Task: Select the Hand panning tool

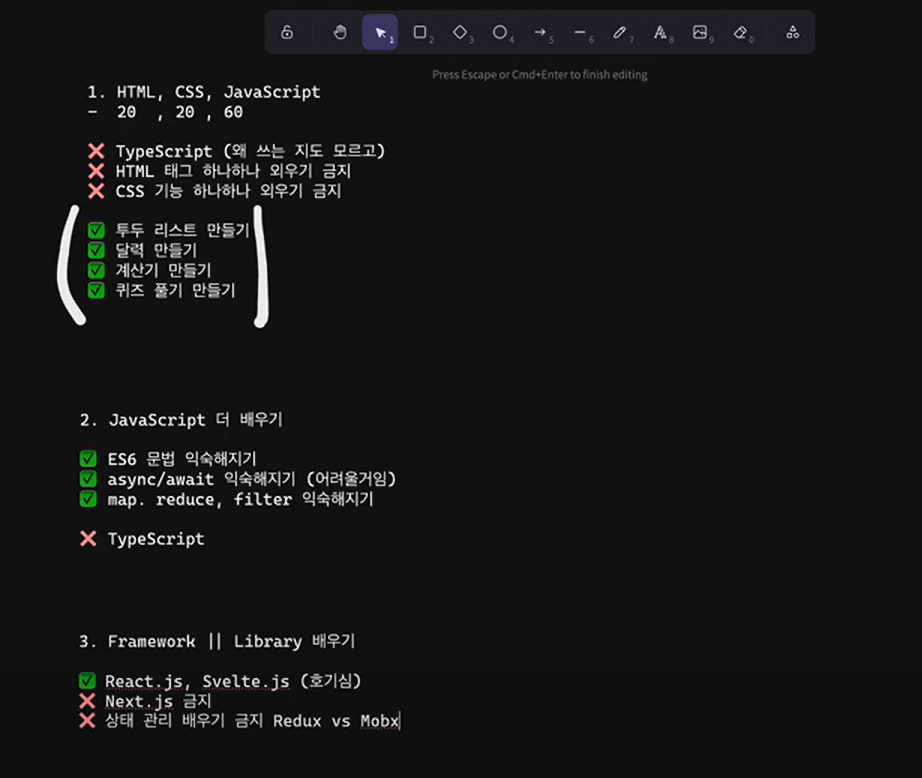Action: (x=340, y=32)
